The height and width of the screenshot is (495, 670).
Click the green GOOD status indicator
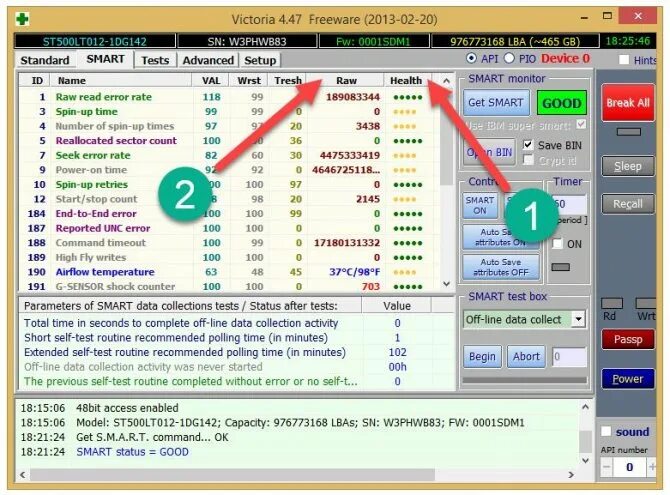coord(561,103)
